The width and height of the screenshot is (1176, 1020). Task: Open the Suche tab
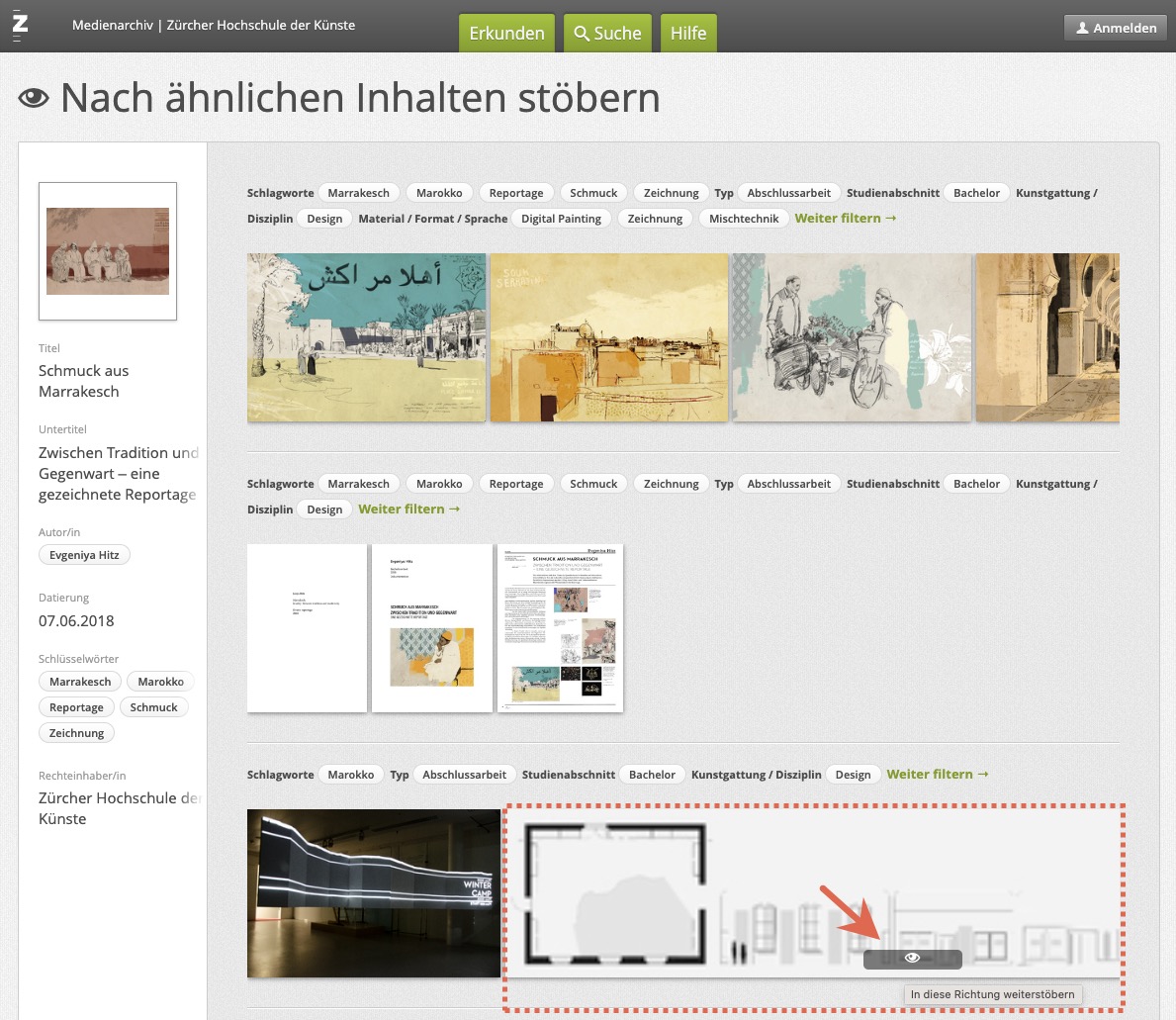click(607, 33)
